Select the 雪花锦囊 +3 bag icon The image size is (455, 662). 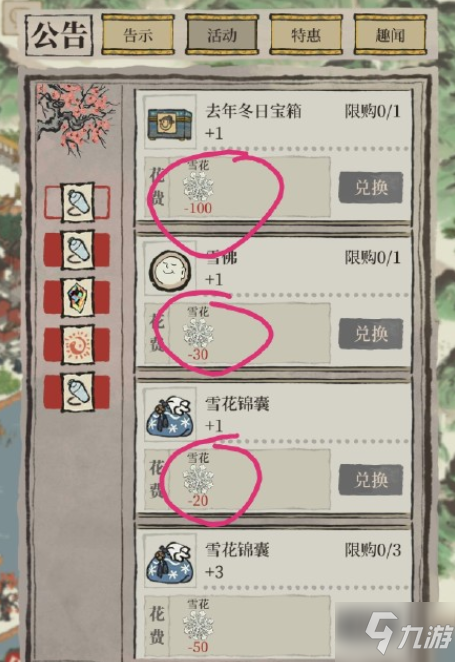[170, 562]
